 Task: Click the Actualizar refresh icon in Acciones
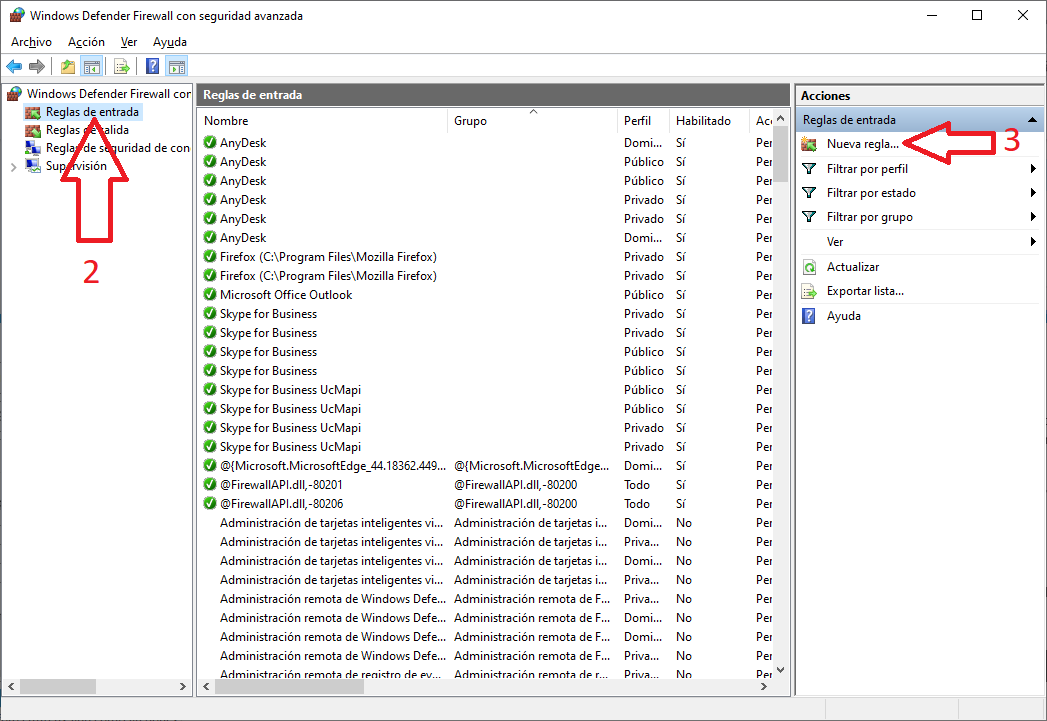click(x=809, y=267)
